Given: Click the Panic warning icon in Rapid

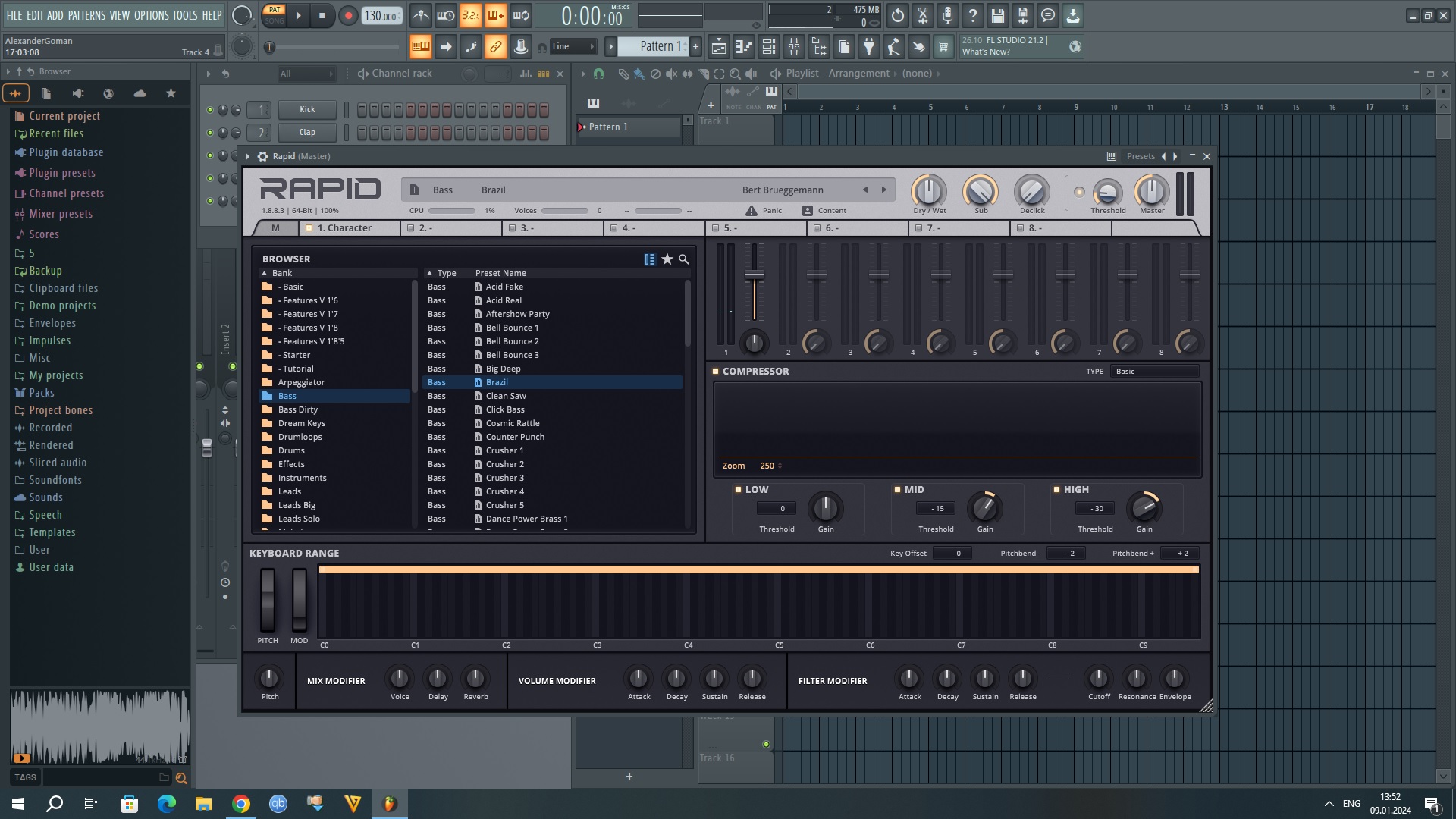Looking at the screenshot, I should coord(751,211).
